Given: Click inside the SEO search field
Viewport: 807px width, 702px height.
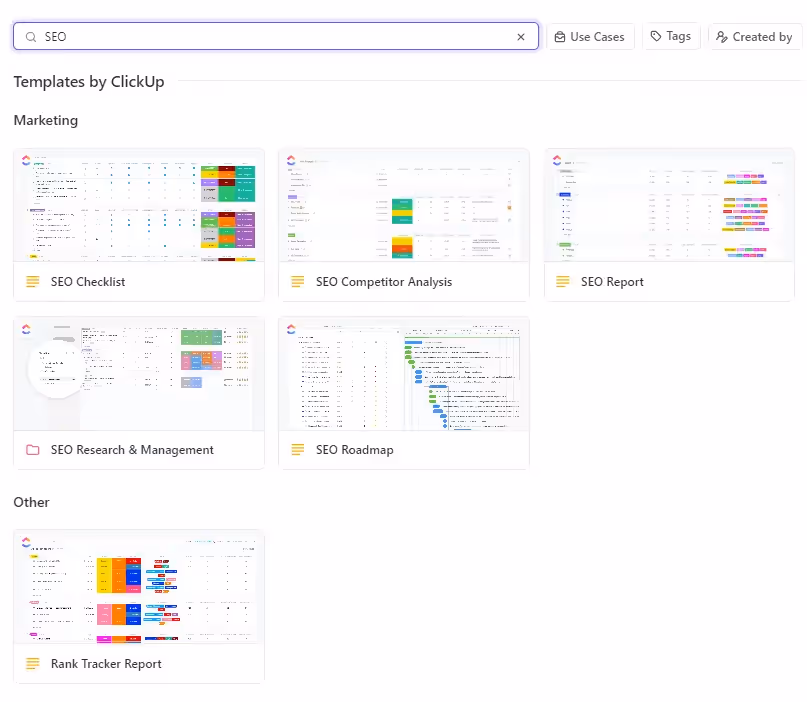Looking at the screenshot, I should [270, 37].
